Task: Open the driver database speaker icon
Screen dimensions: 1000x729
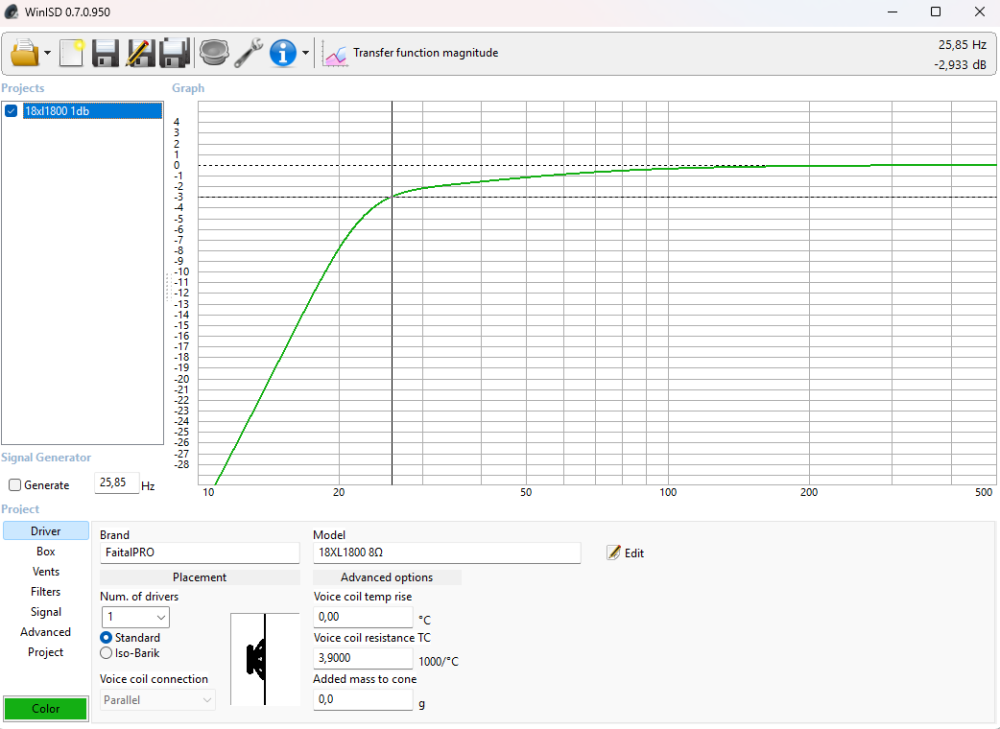Action: (x=213, y=53)
